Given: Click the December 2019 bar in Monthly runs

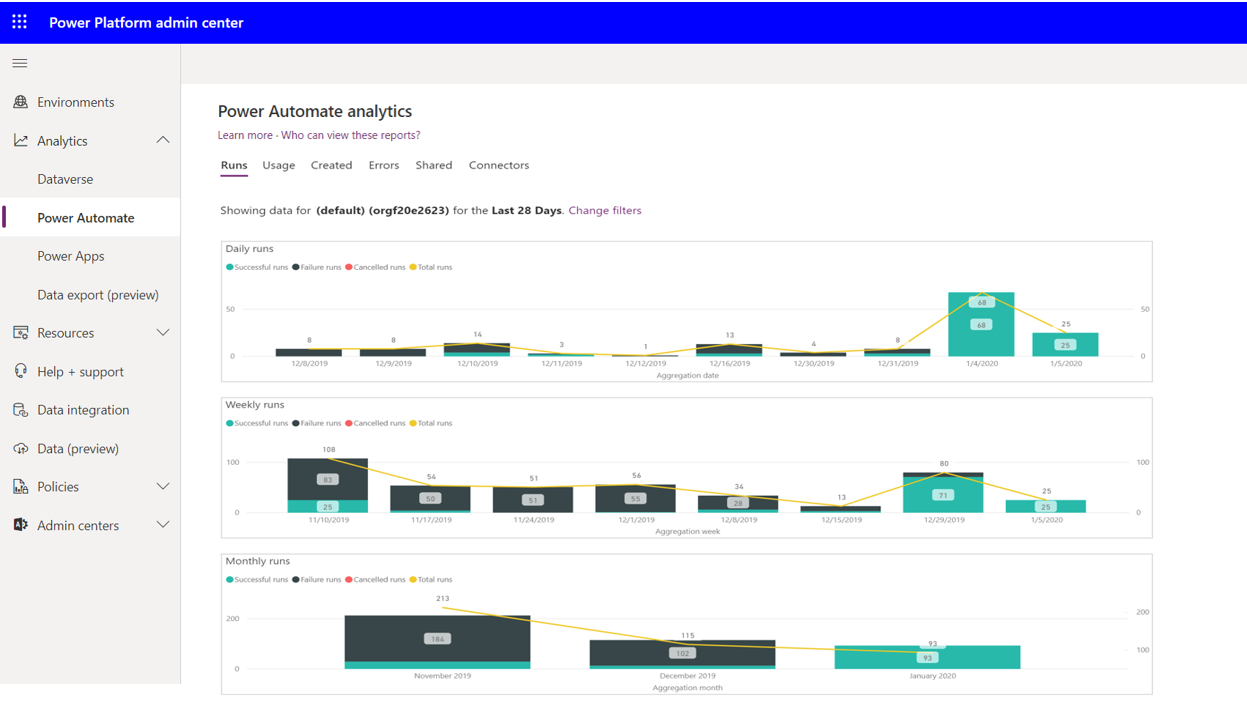Looking at the screenshot, I should point(682,654).
